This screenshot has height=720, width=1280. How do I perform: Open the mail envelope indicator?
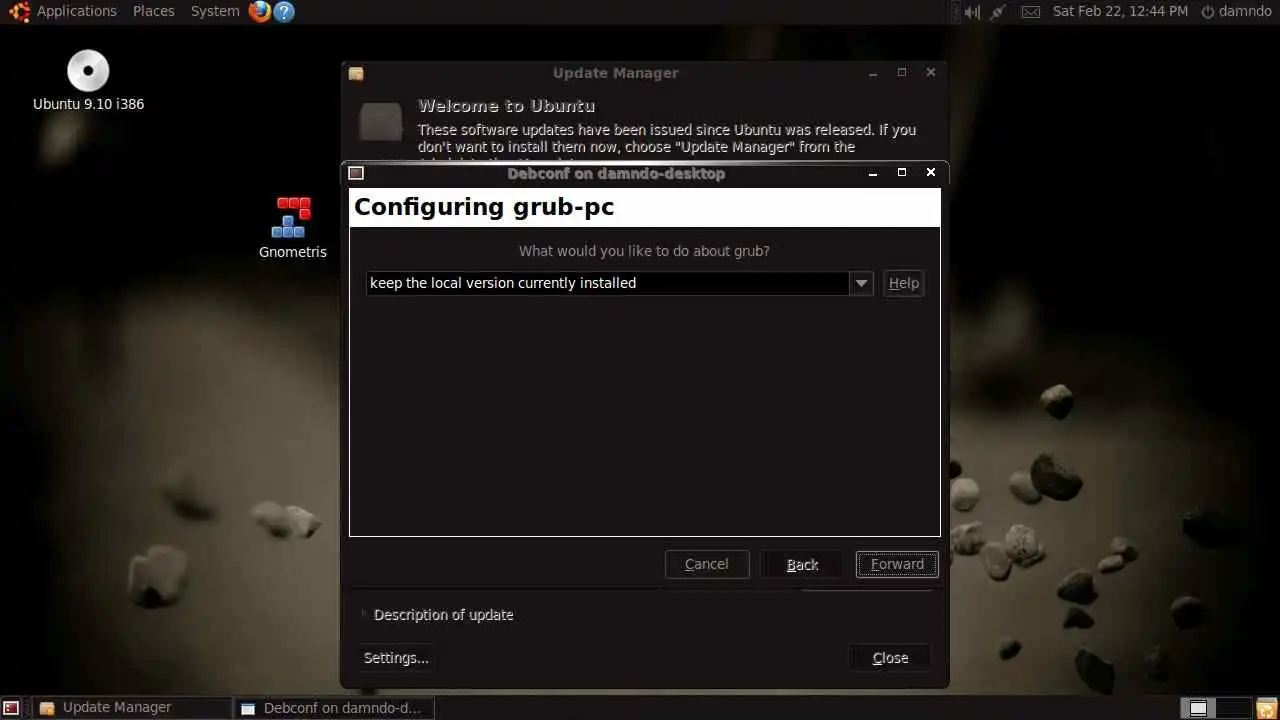(1031, 12)
